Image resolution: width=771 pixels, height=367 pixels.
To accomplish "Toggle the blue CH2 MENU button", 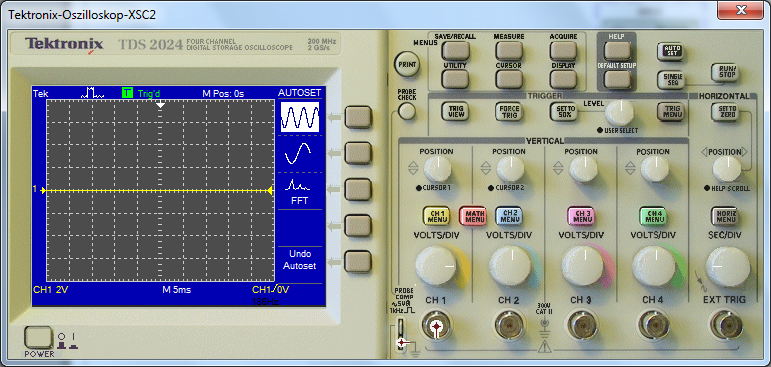I will [509, 216].
